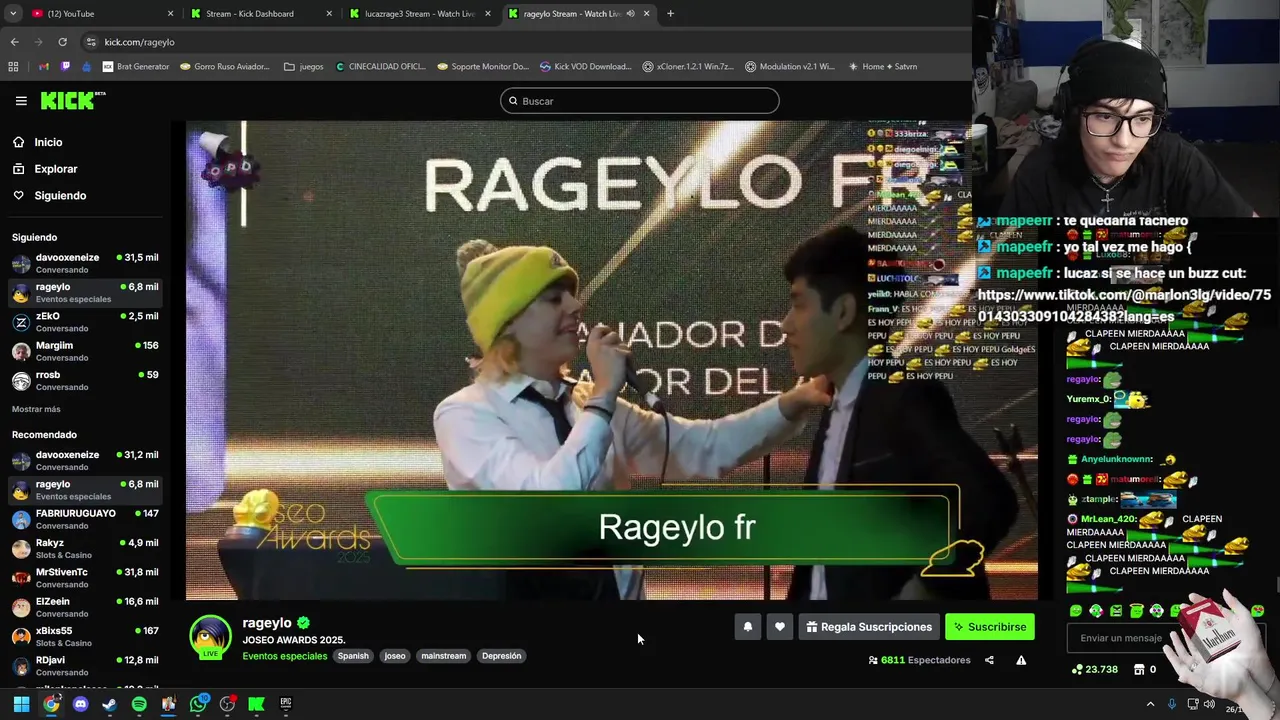Open RDjavi recommended channel

85,666
